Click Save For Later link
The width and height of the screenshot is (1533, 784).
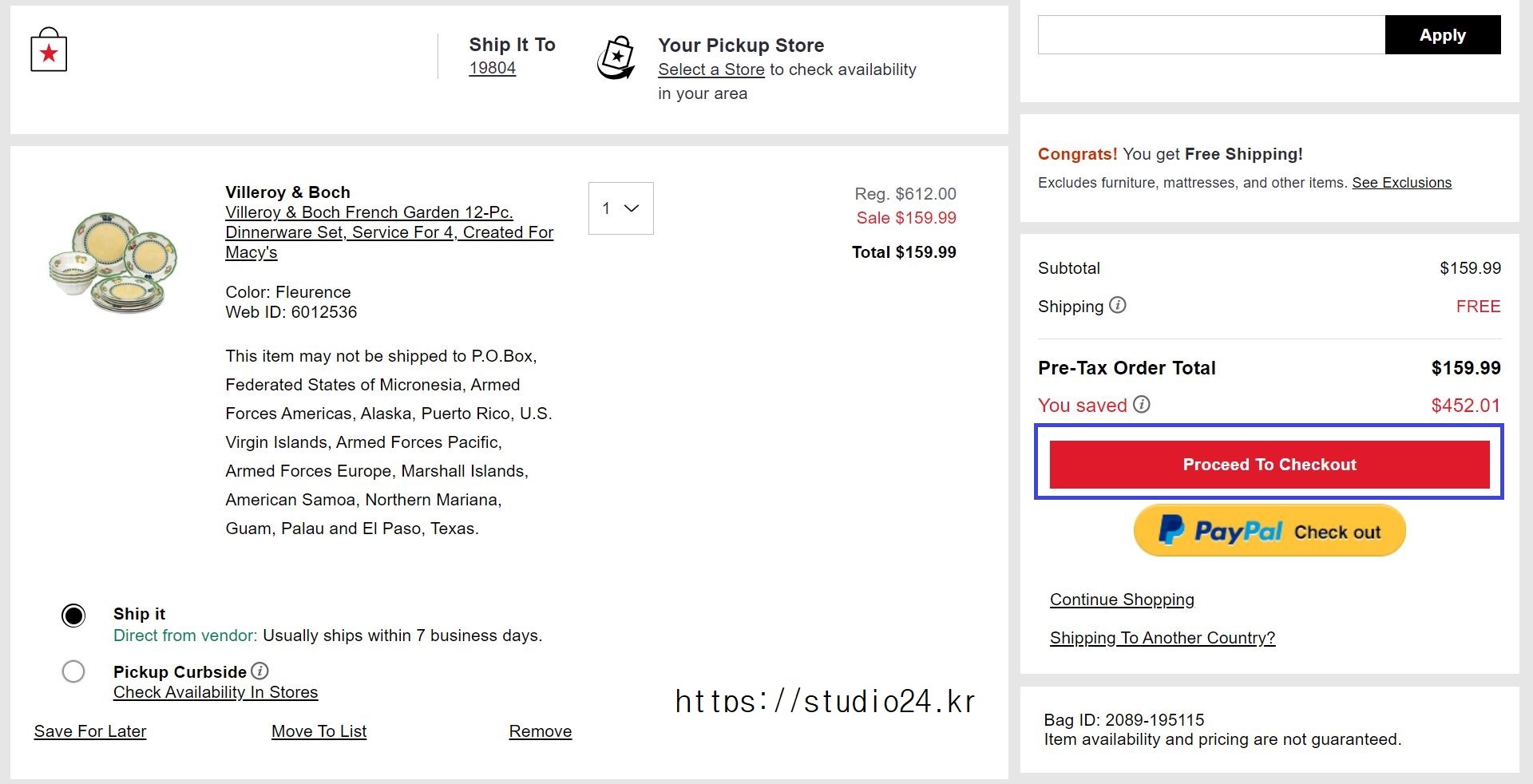pyautogui.click(x=90, y=731)
